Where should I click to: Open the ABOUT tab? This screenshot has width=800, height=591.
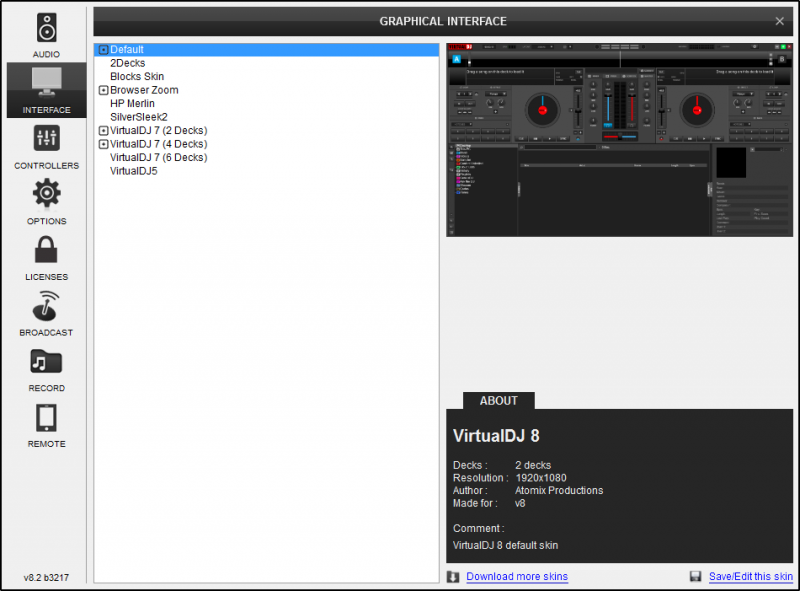click(498, 401)
